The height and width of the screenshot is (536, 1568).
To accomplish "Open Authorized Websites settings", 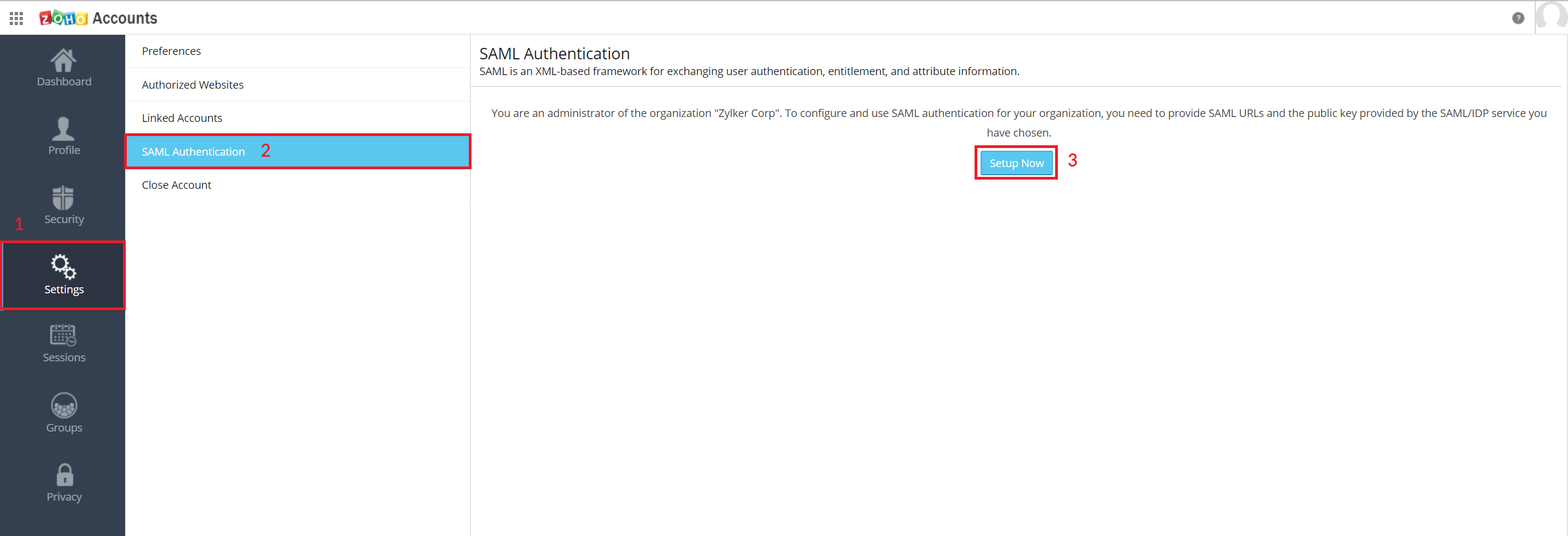I will (x=192, y=84).
